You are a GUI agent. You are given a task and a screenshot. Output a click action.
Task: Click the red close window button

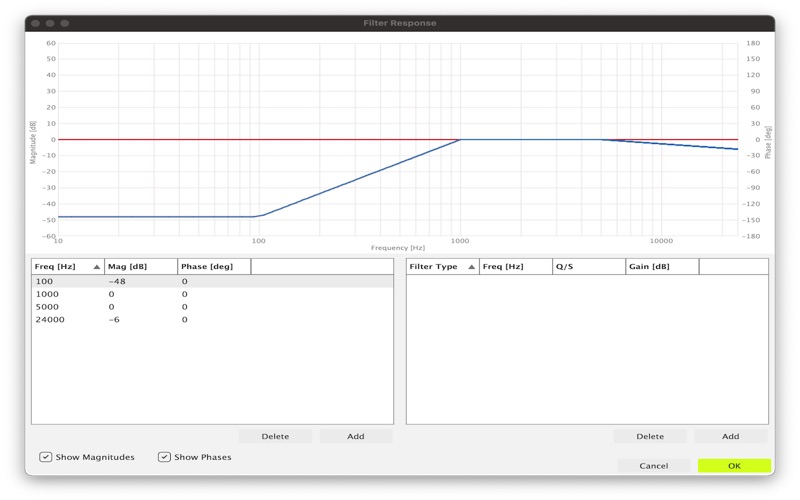35,23
